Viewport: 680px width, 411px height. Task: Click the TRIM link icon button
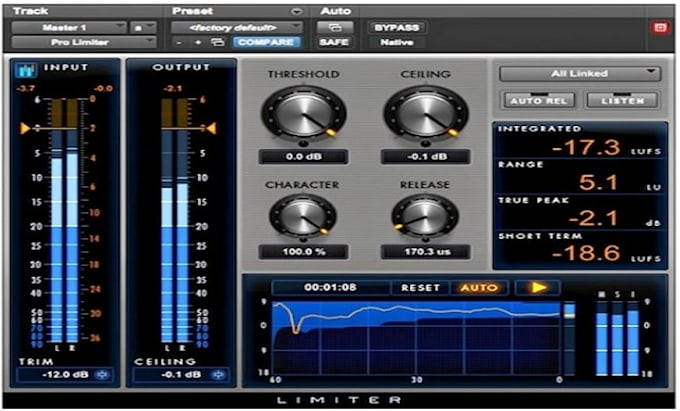[103, 375]
